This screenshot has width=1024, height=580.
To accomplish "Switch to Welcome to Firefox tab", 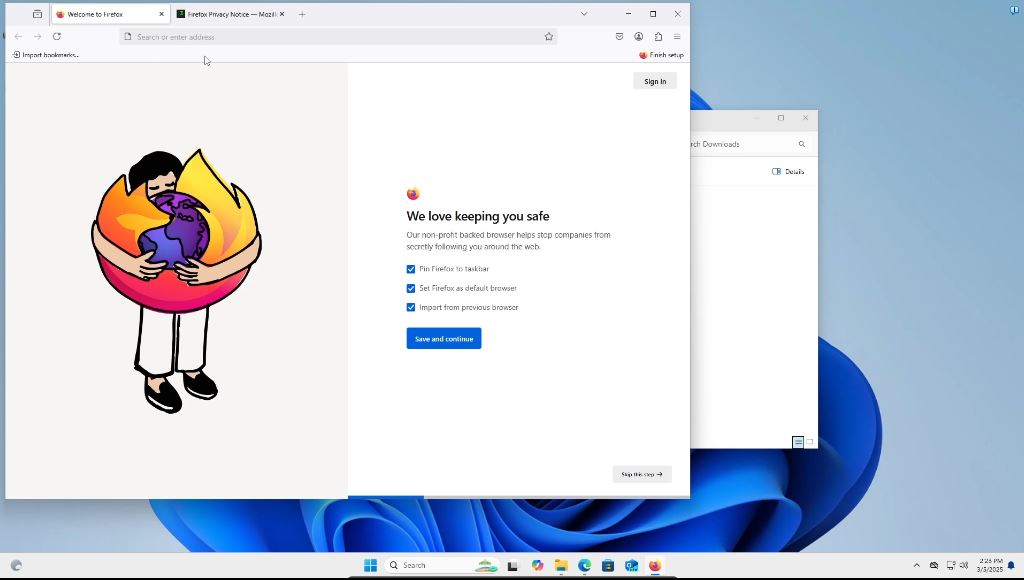I will [x=110, y=14].
